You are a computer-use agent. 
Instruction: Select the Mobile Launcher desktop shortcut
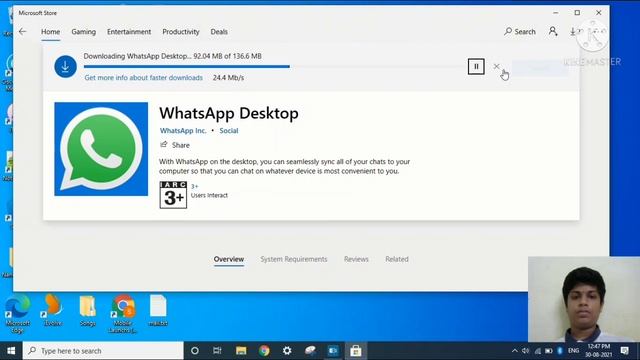(x=122, y=313)
